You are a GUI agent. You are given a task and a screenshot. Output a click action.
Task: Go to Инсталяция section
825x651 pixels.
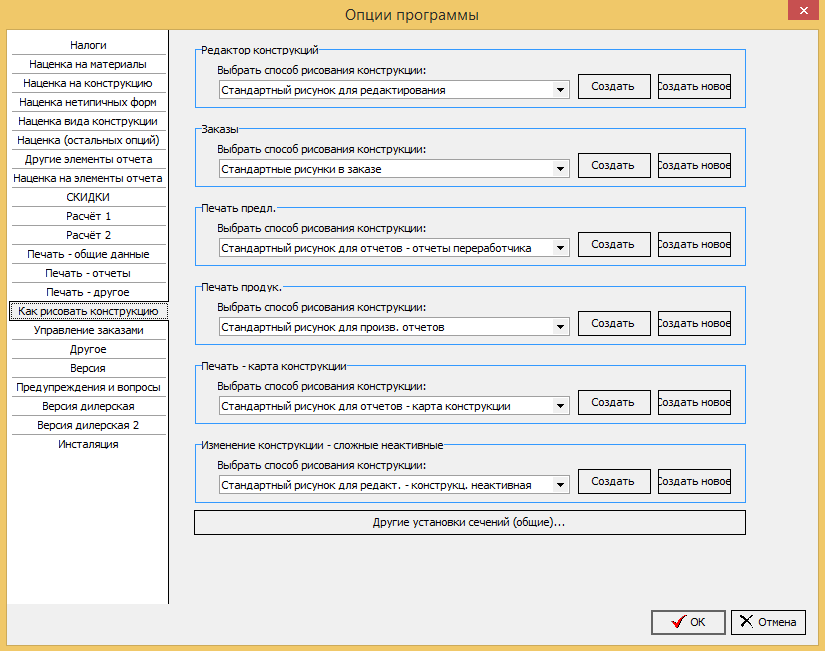click(88, 444)
